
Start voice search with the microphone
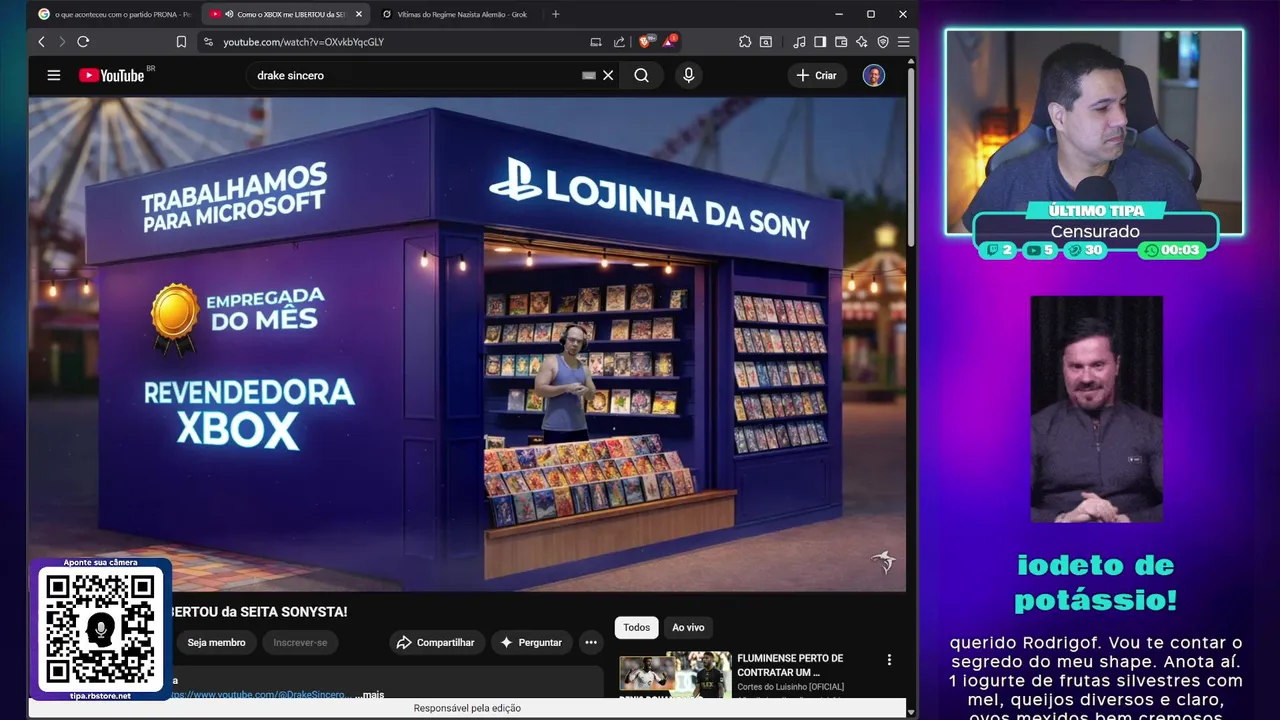pyautogui.click(x=688, y=75)
